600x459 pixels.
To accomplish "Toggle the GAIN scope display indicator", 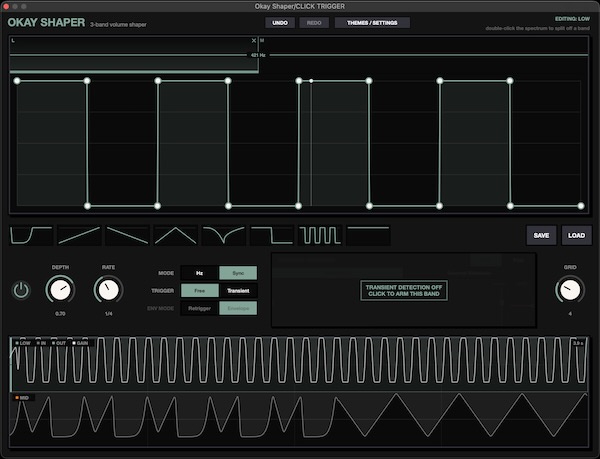I will (x=80, y=343).
